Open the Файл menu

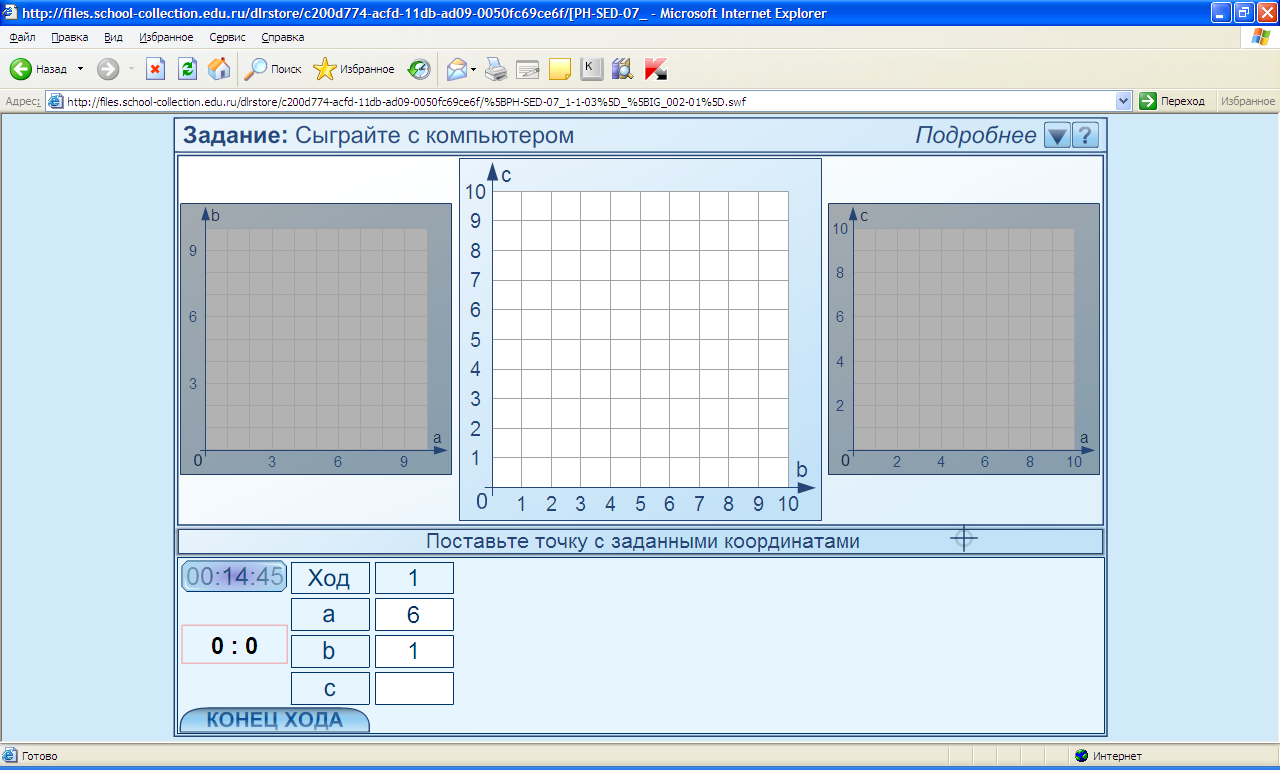(22, 37)
